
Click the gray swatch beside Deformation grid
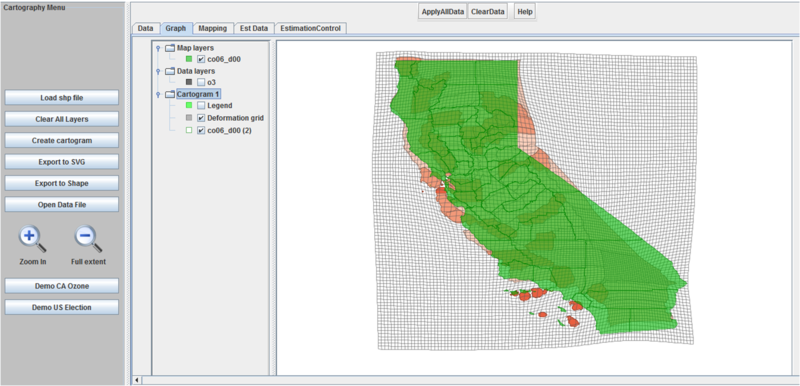(x=189, y=118)
